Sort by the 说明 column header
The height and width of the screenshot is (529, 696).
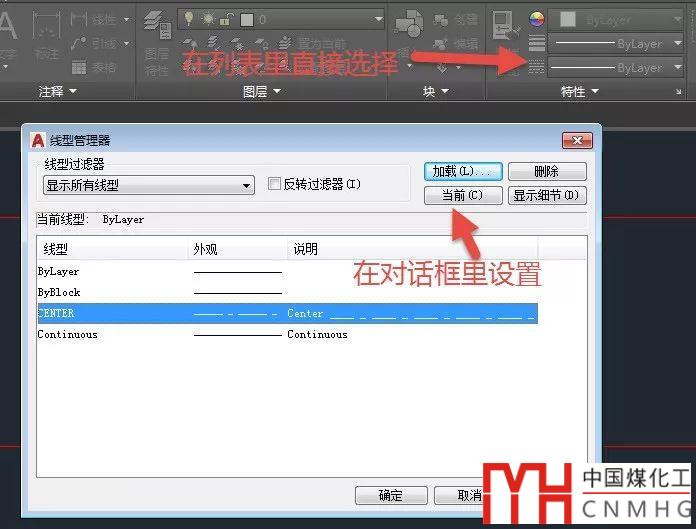(412, 249)
